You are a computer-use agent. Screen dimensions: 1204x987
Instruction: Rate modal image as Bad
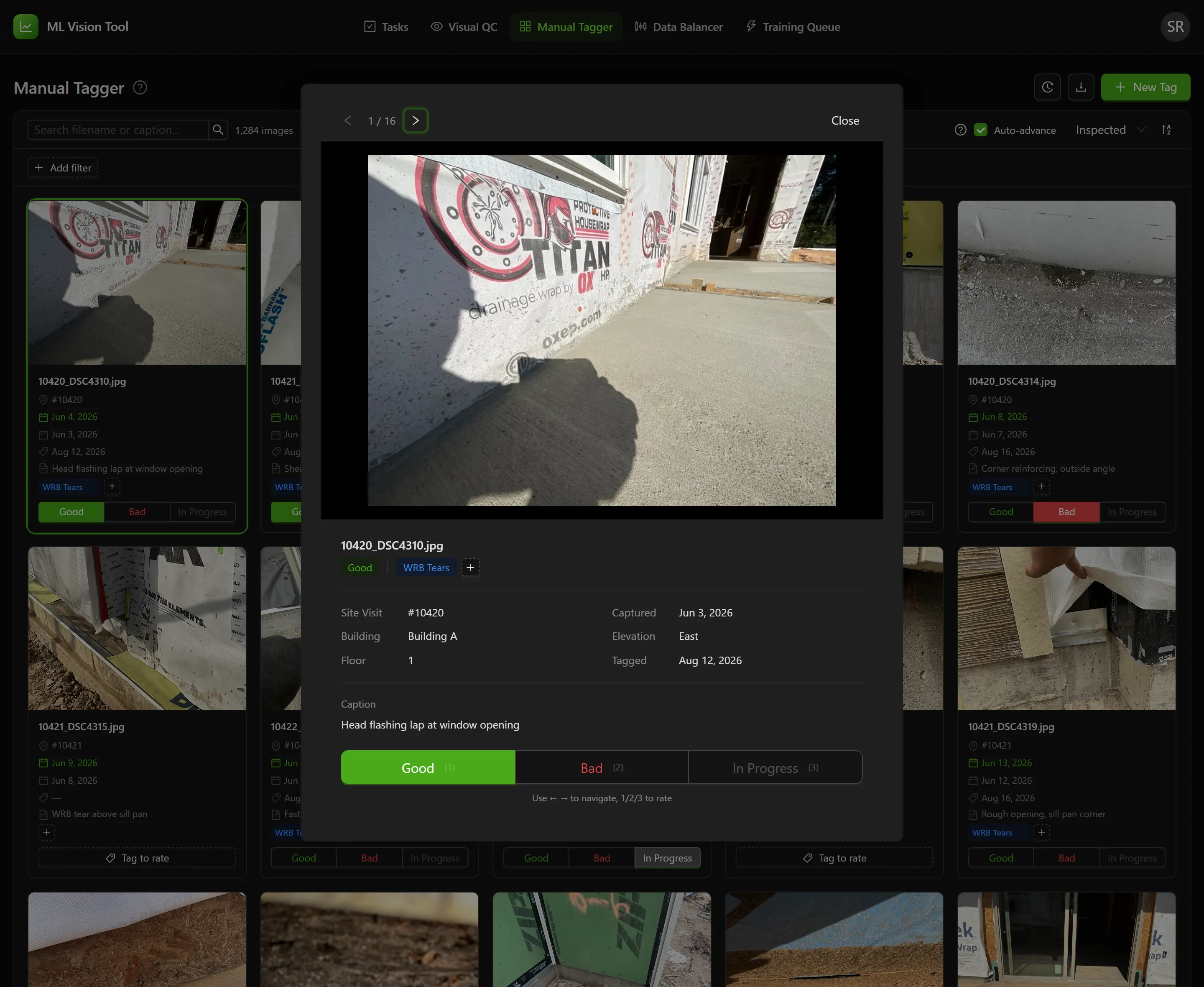[602, 767]
